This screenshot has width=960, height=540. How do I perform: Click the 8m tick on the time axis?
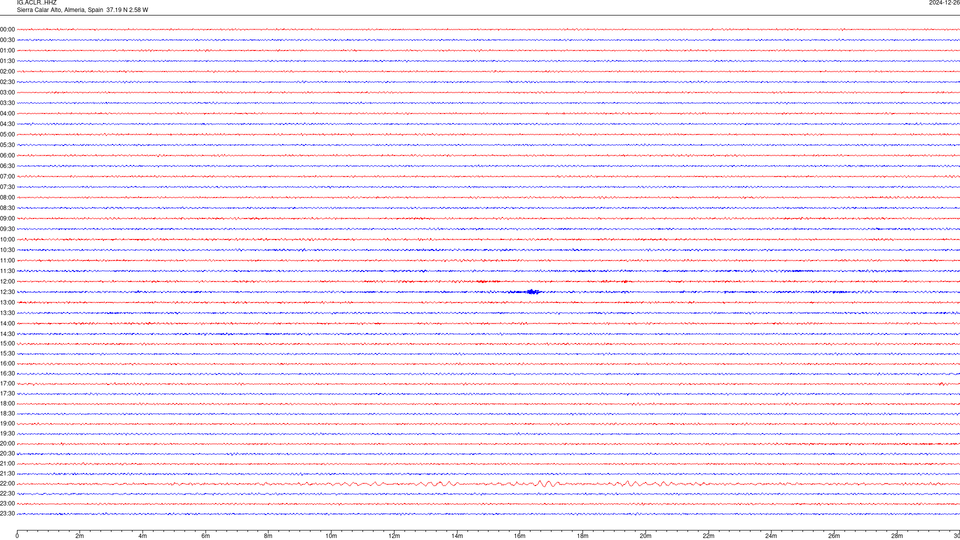[268, 536]
